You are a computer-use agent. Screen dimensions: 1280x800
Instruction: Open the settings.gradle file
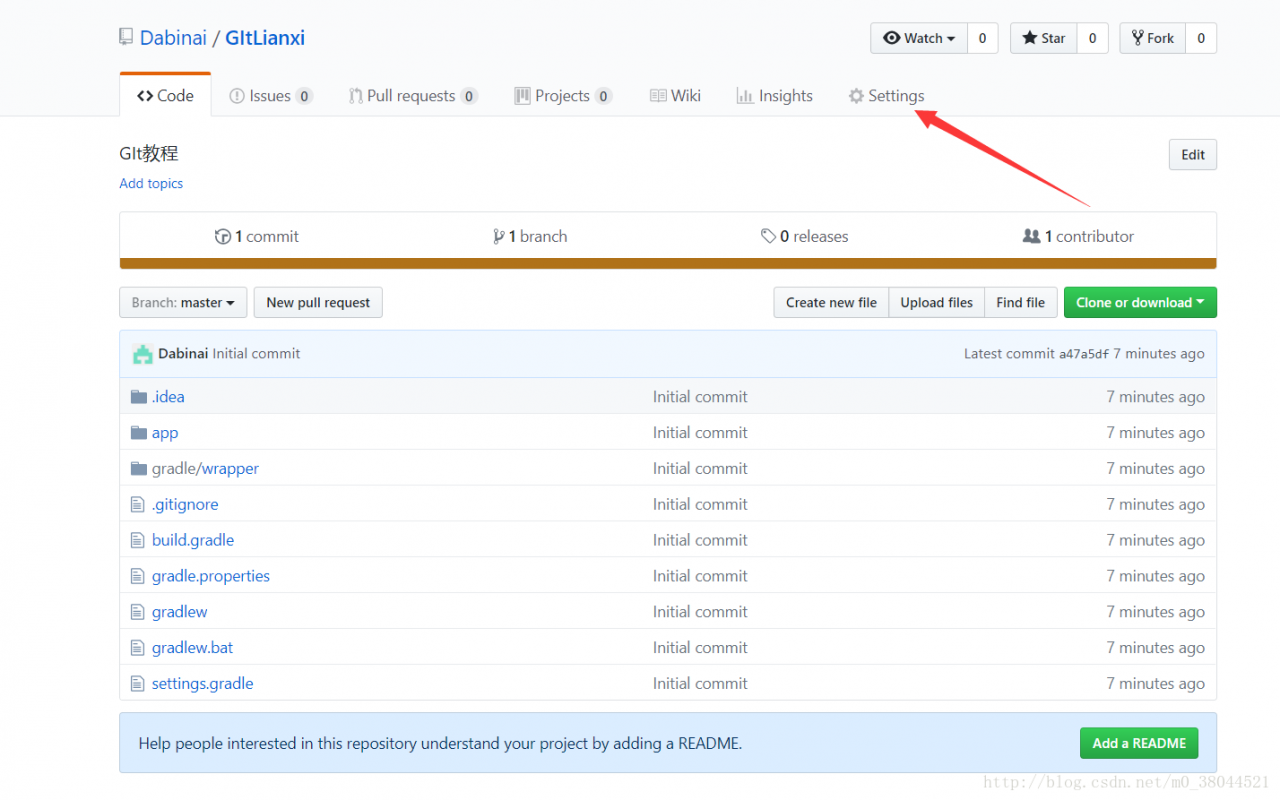(x=203, y=684)
